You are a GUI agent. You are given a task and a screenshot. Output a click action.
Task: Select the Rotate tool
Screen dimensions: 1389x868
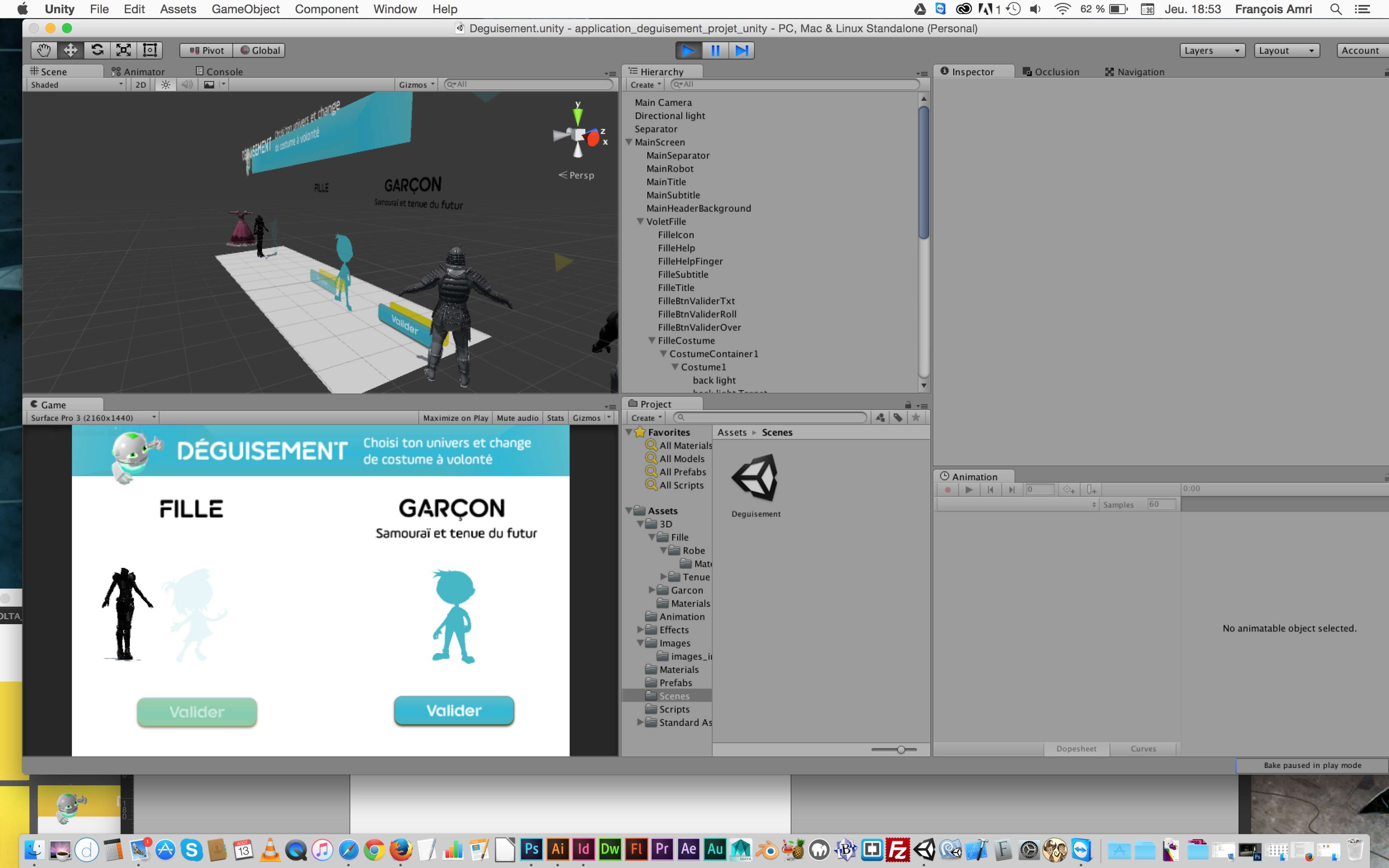click(97, 51)
